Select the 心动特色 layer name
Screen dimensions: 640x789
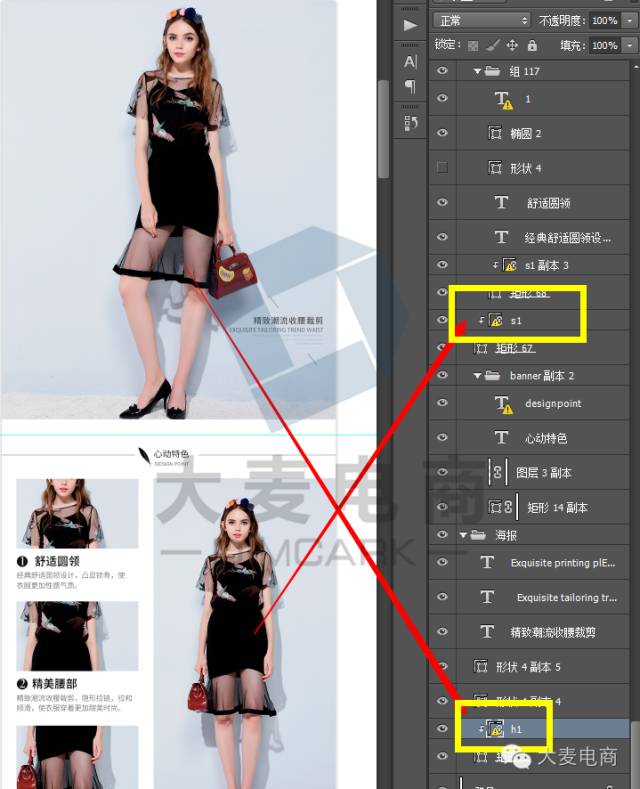pyautogui.click(x=546, y=438)
